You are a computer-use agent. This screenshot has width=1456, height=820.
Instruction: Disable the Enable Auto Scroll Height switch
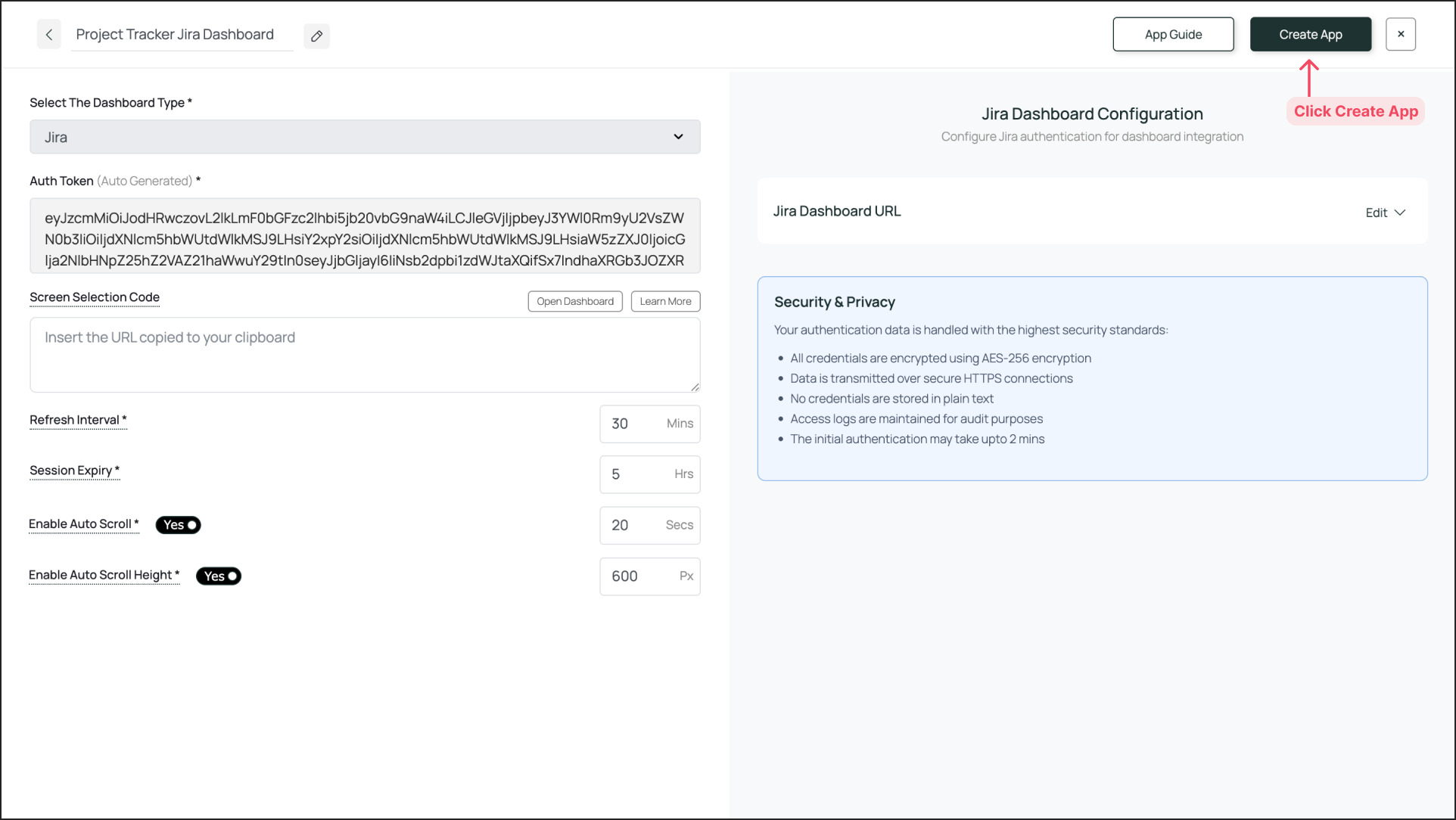click(218, 576)
